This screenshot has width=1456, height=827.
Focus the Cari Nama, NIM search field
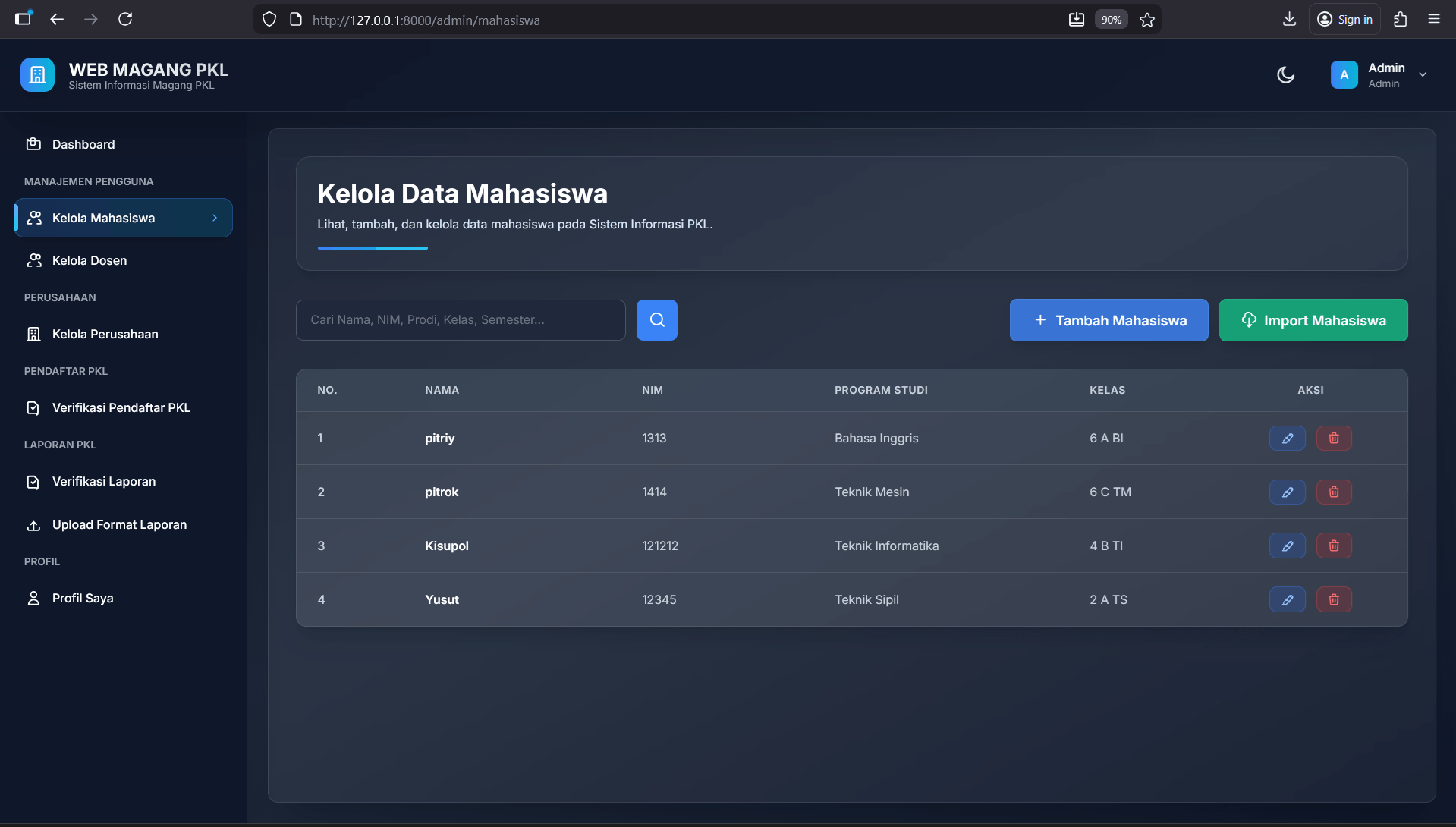pyautogui.click(x=461, y=320)
